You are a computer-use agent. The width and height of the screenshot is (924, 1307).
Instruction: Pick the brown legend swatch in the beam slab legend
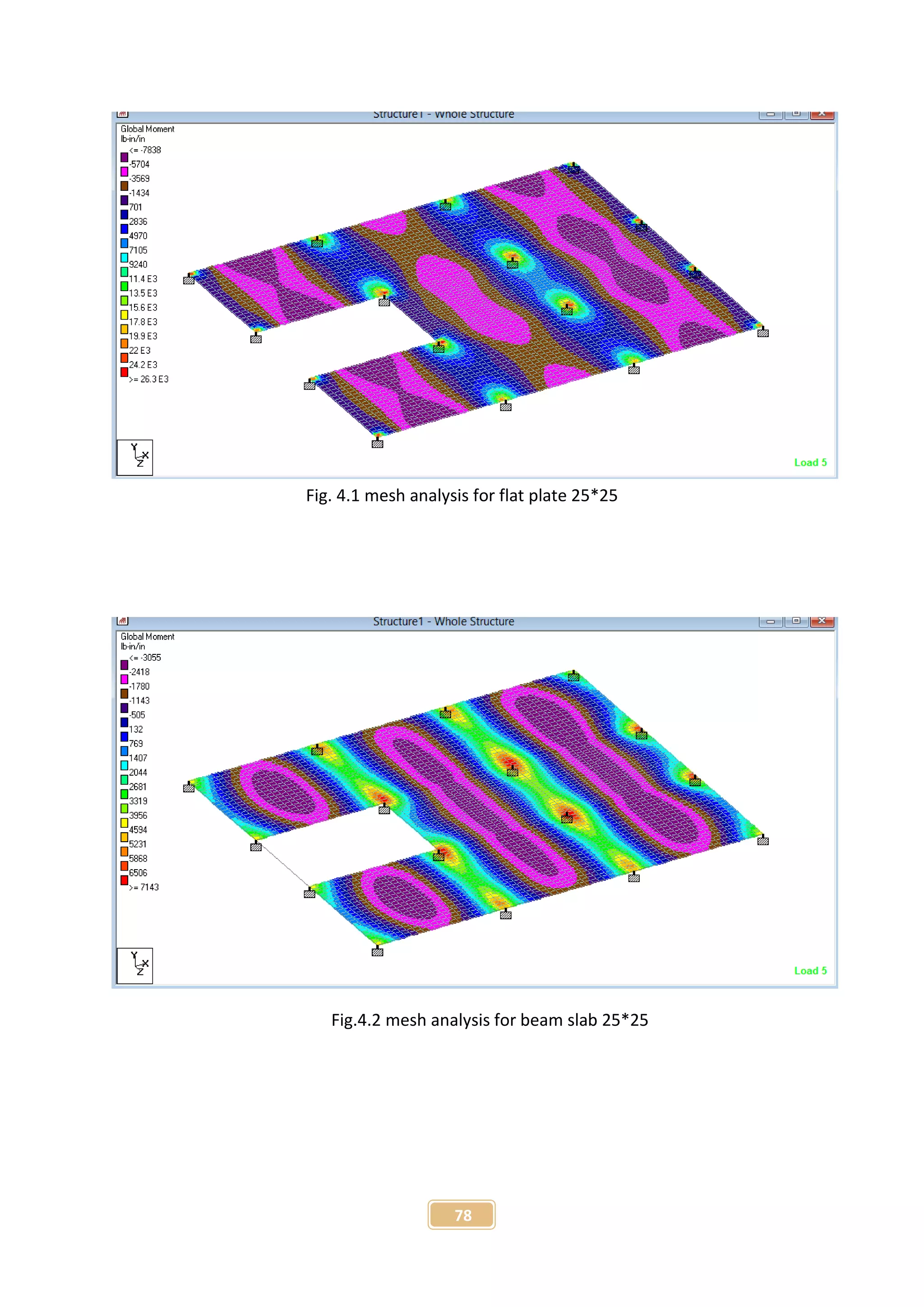click(x=124, y=693)
